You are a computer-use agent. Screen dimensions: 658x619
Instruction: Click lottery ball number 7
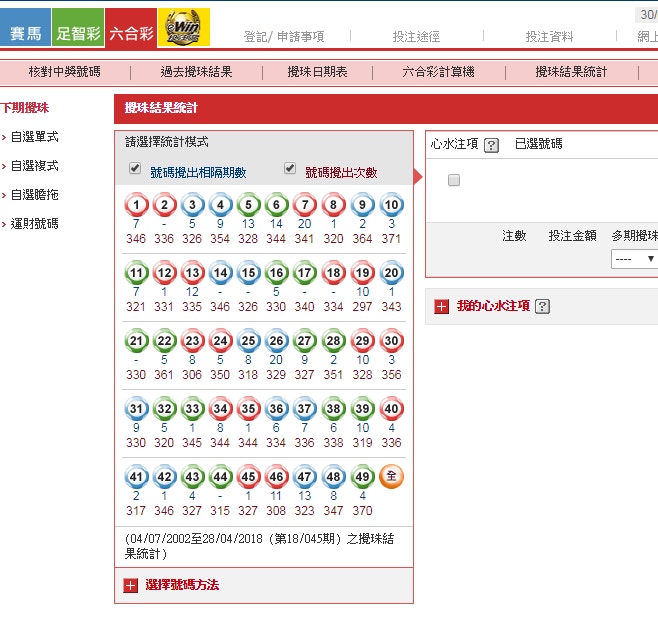coord(305,206)
